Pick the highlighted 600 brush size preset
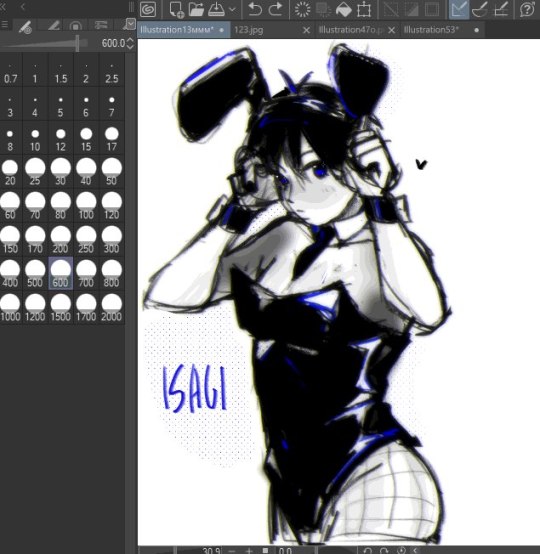This screenshot has width=540, height=554. pos(61,274)
